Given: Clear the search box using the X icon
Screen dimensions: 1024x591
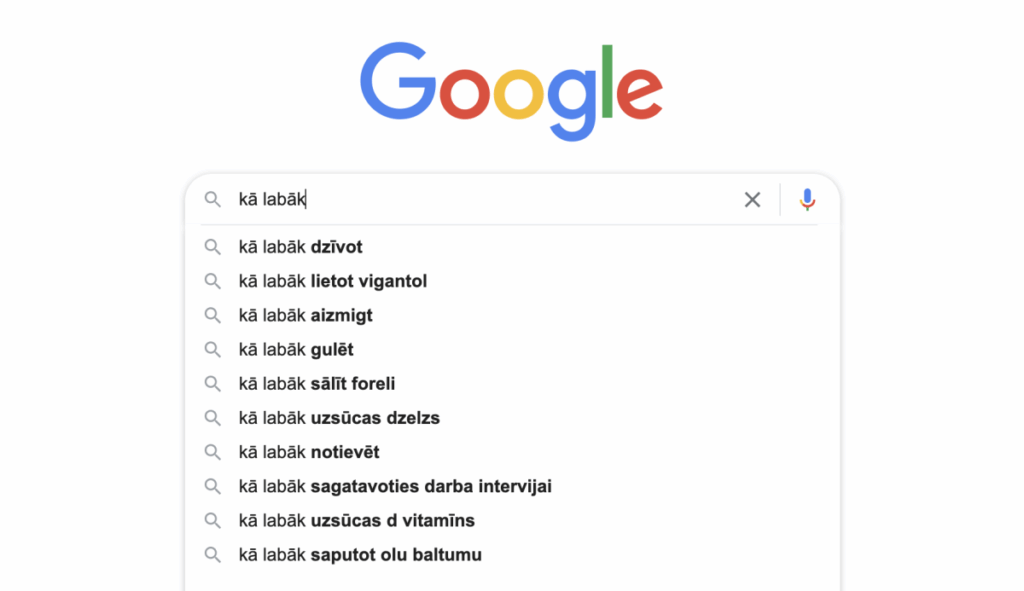Looking at the screenshot, I should tap(752, 199).
